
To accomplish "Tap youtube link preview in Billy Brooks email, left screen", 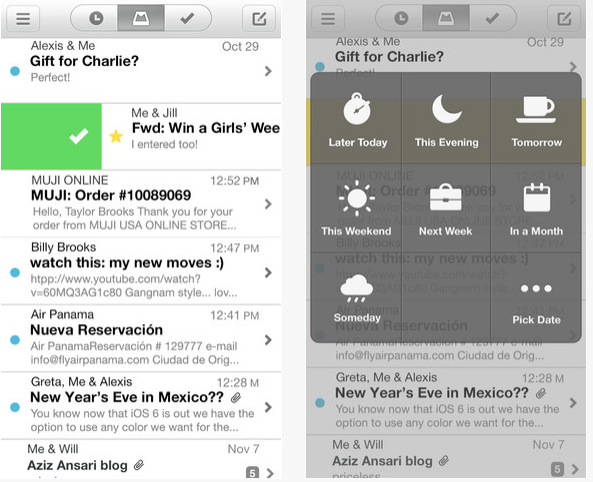I will point(134,286).
